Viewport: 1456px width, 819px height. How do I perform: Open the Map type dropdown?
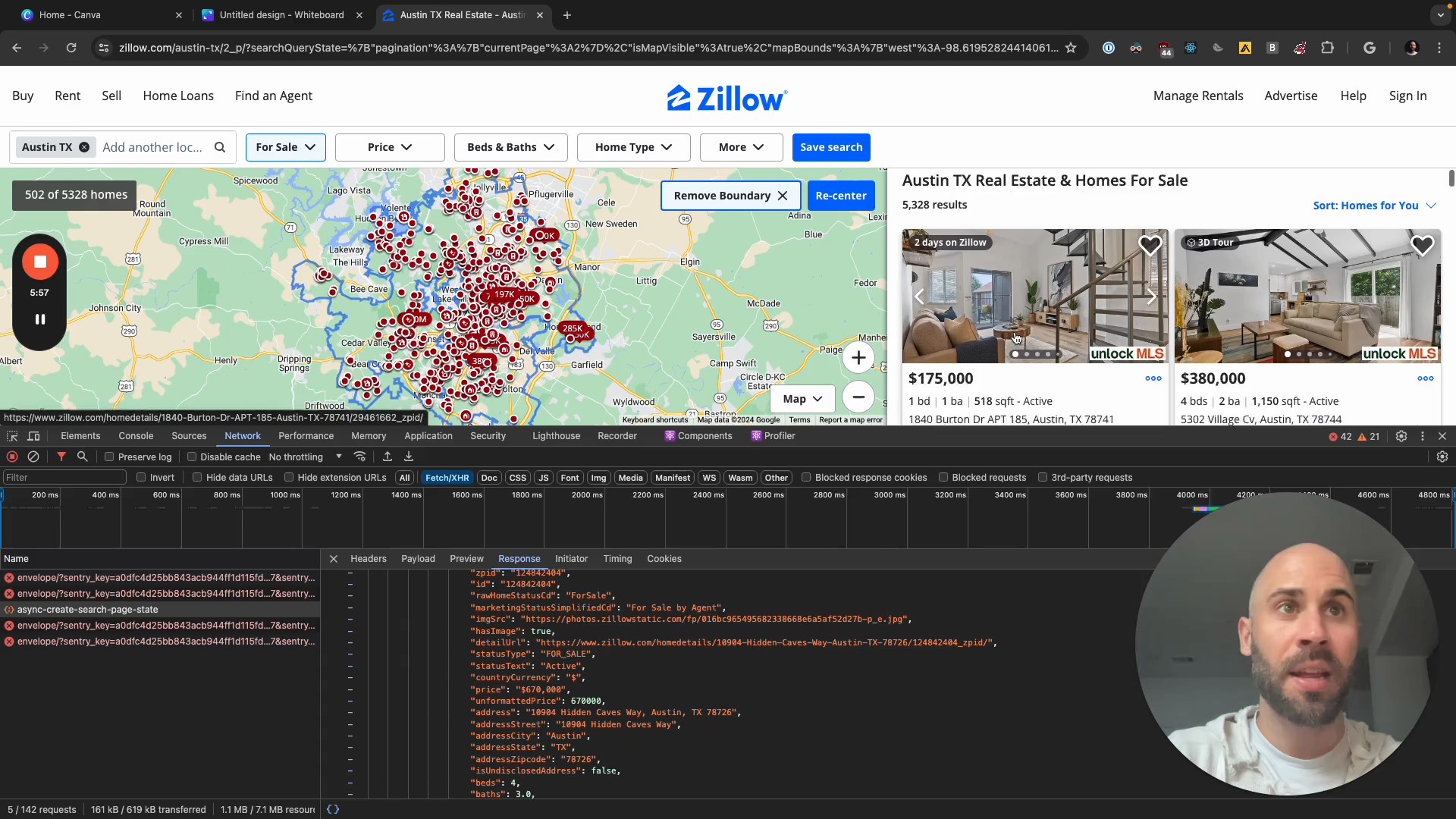(x=802, y=399)
